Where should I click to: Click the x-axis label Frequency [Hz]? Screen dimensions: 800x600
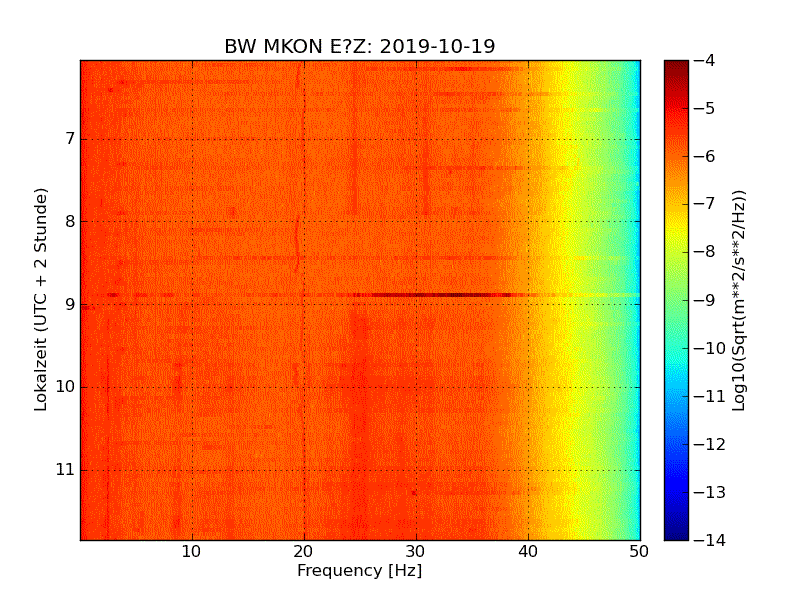click(360, 570)
